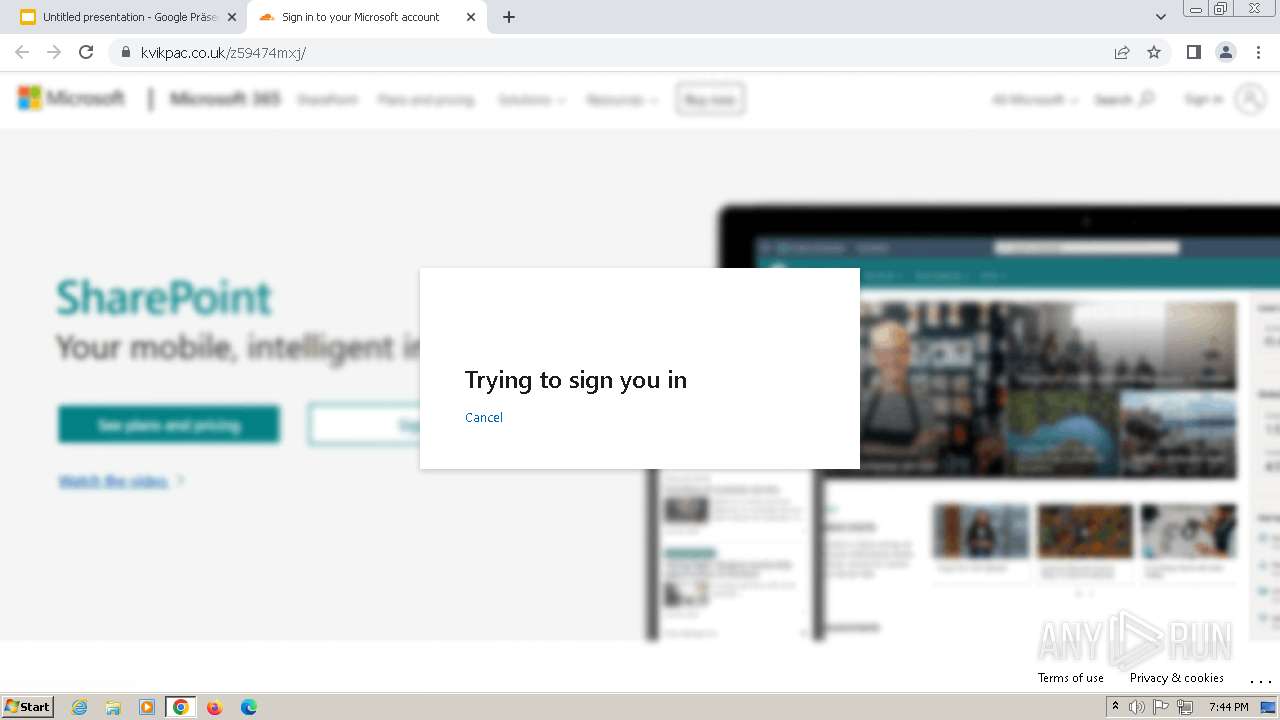1280x720 pixels.
Task: Click the blurred Search item in header
Action: tap(1124, 99)
